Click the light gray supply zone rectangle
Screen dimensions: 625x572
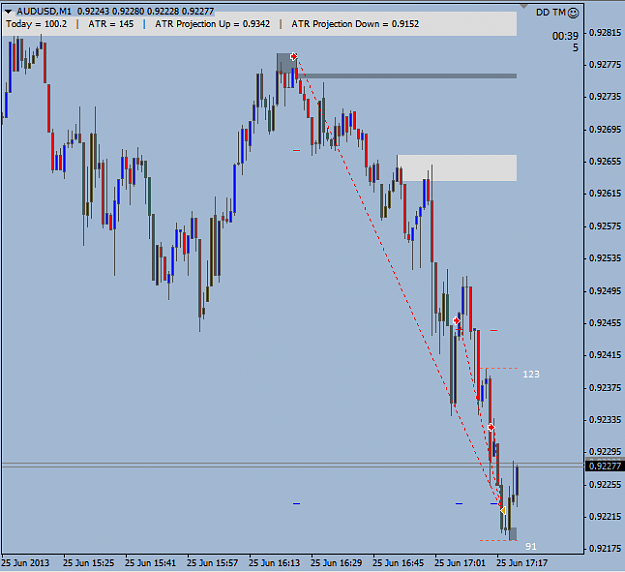click(457, 168)
